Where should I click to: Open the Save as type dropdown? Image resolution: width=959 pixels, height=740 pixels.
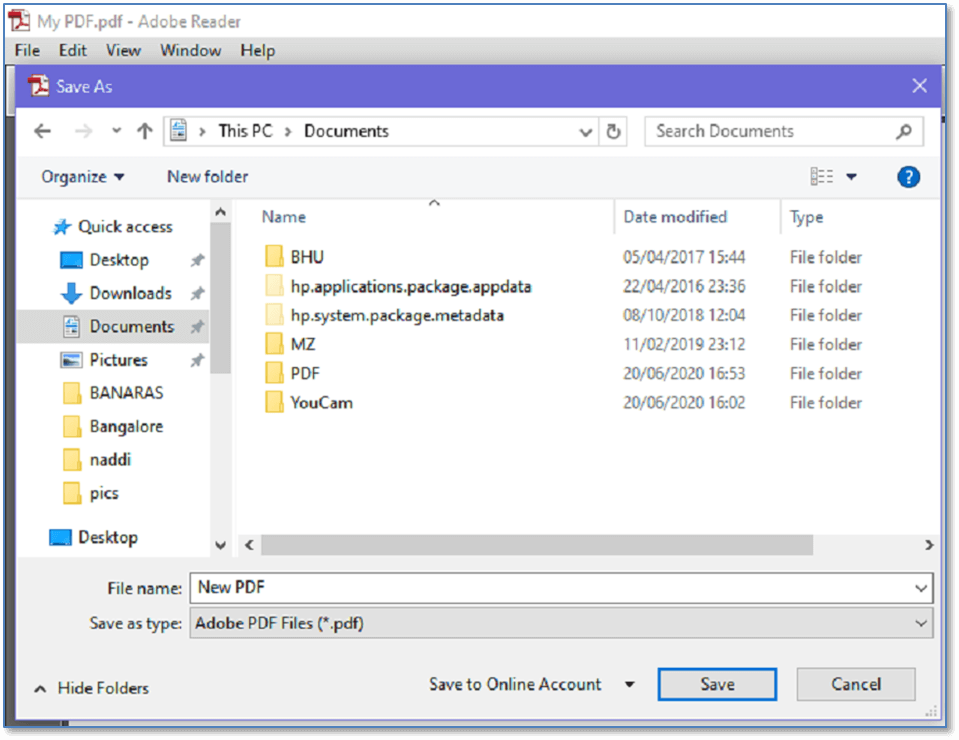(x=560, y=623)
